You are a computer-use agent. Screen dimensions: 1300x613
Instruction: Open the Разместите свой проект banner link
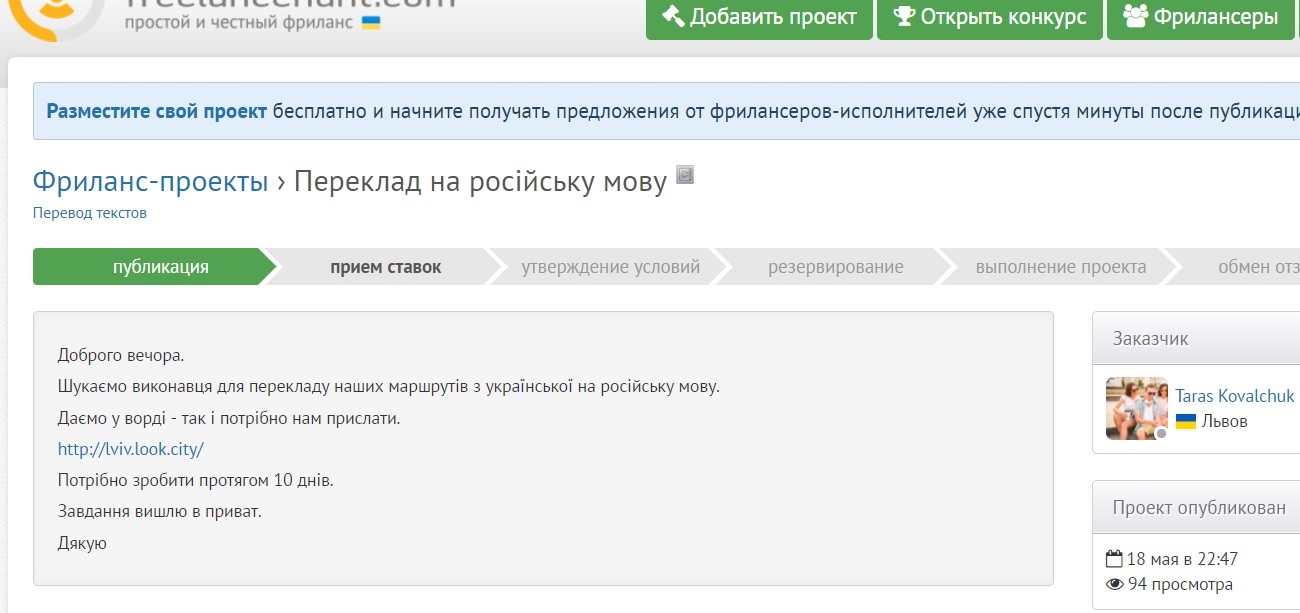[x=156, y=111]
